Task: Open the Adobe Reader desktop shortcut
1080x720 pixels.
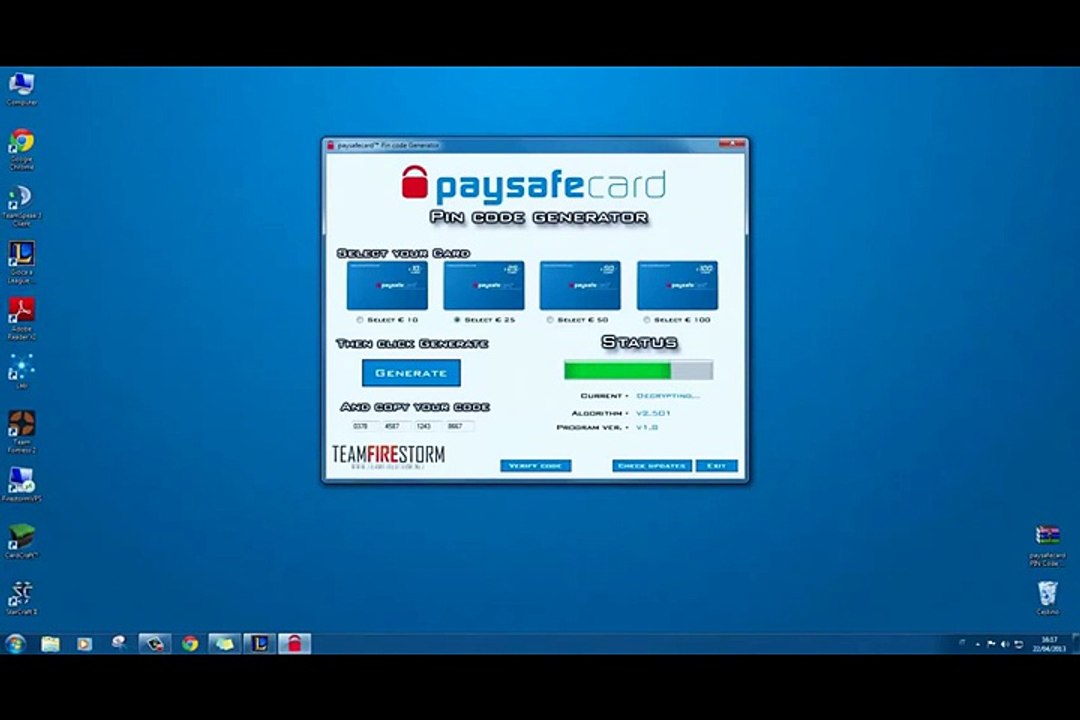Action: (x=21, y=318)
